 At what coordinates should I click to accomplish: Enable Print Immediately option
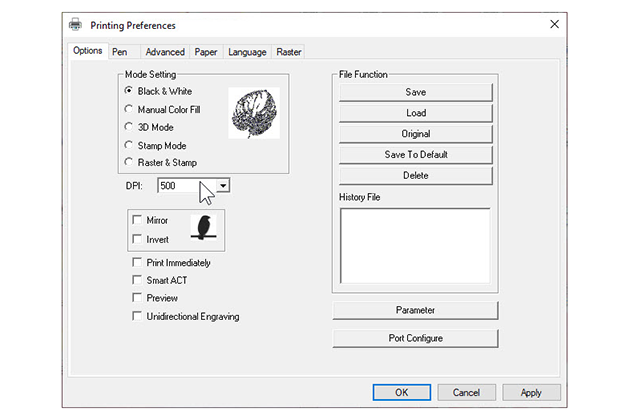pos(137,262)
